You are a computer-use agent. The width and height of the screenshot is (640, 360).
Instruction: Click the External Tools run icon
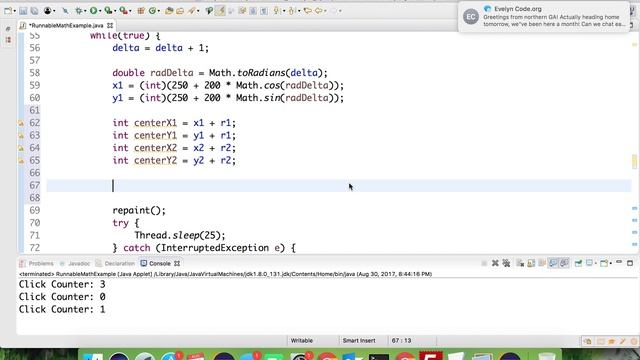click(123, 11)
